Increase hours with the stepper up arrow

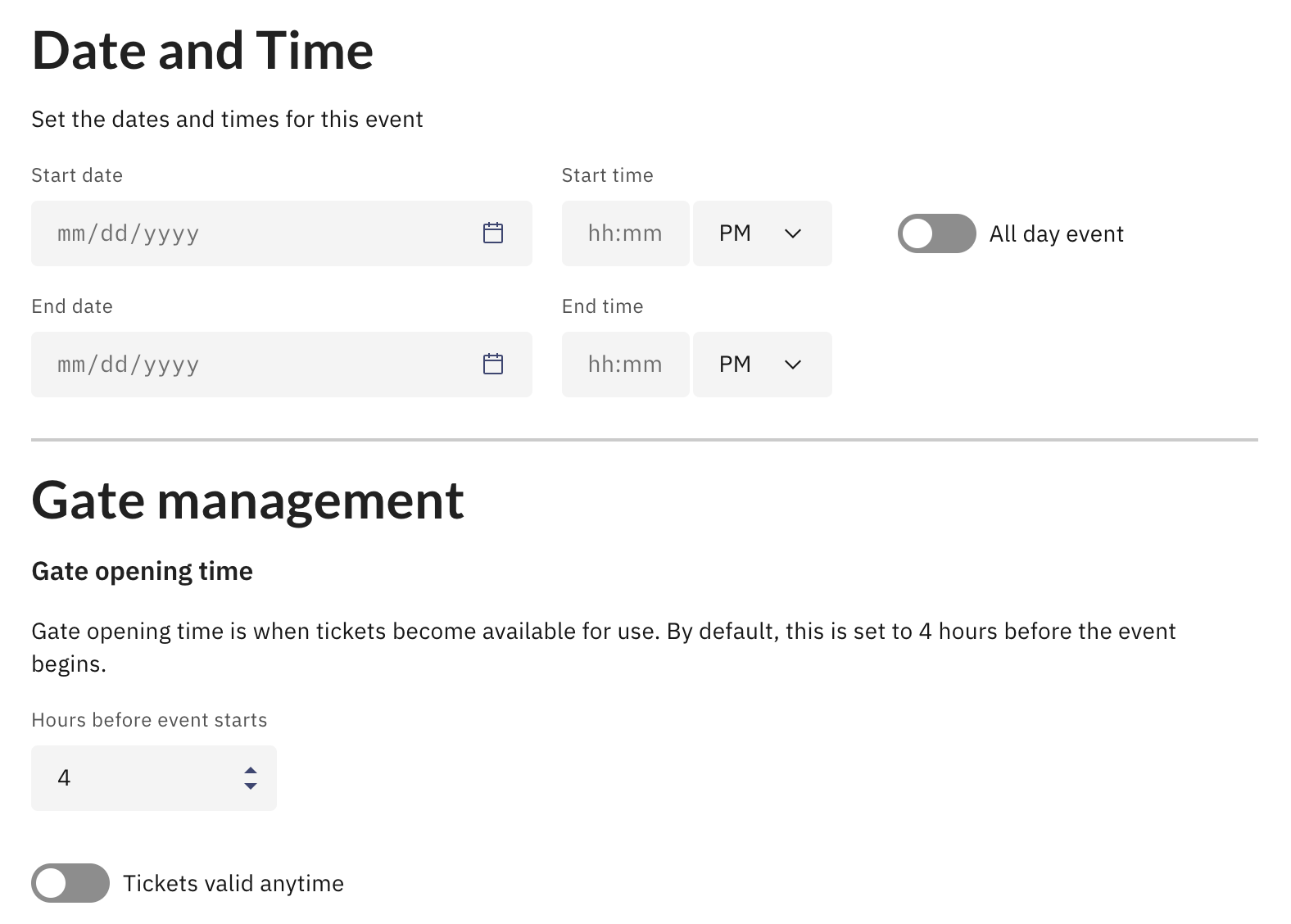tap(251, 771)
